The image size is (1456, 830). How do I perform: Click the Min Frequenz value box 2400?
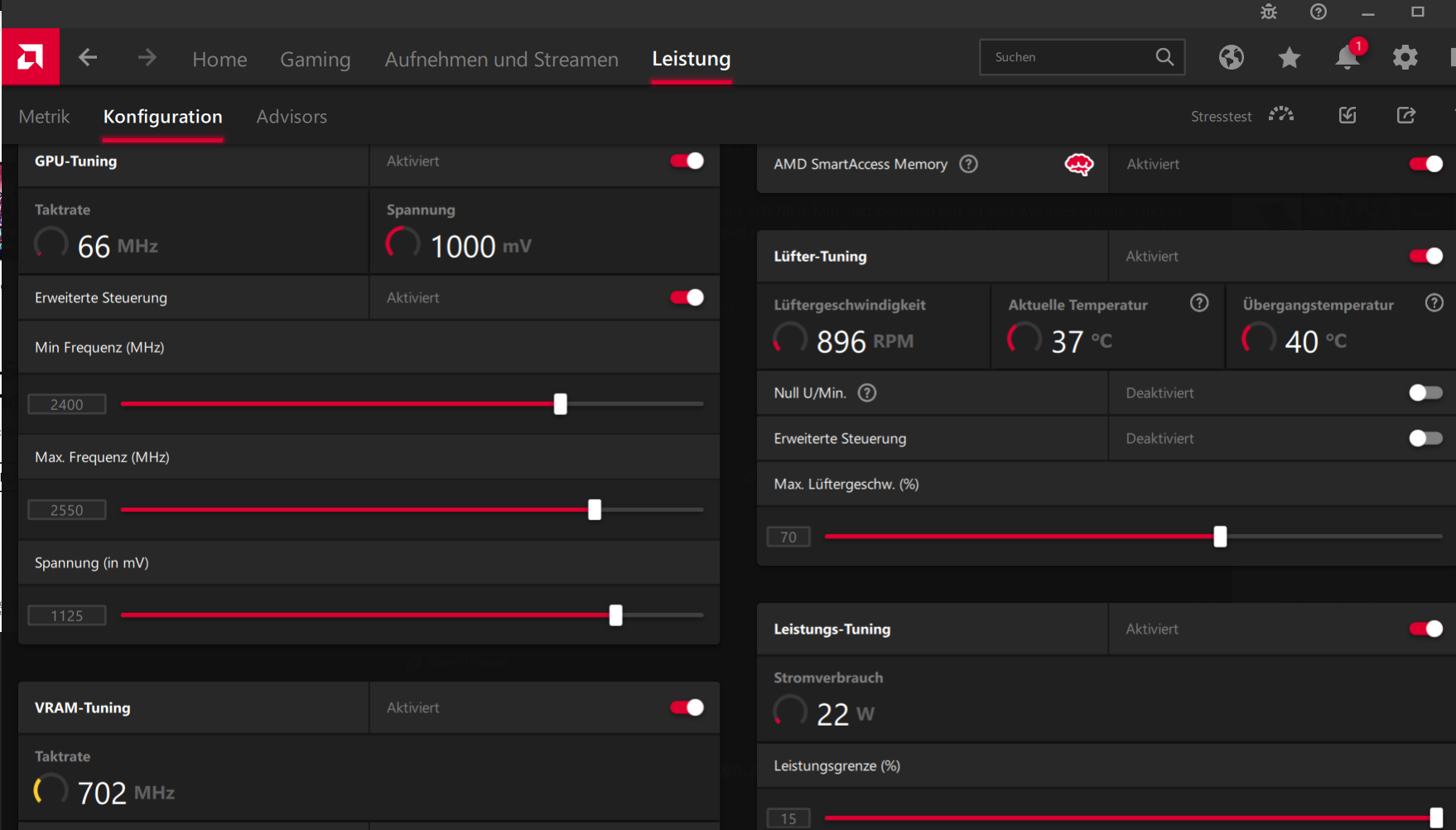tap(67, 404)
